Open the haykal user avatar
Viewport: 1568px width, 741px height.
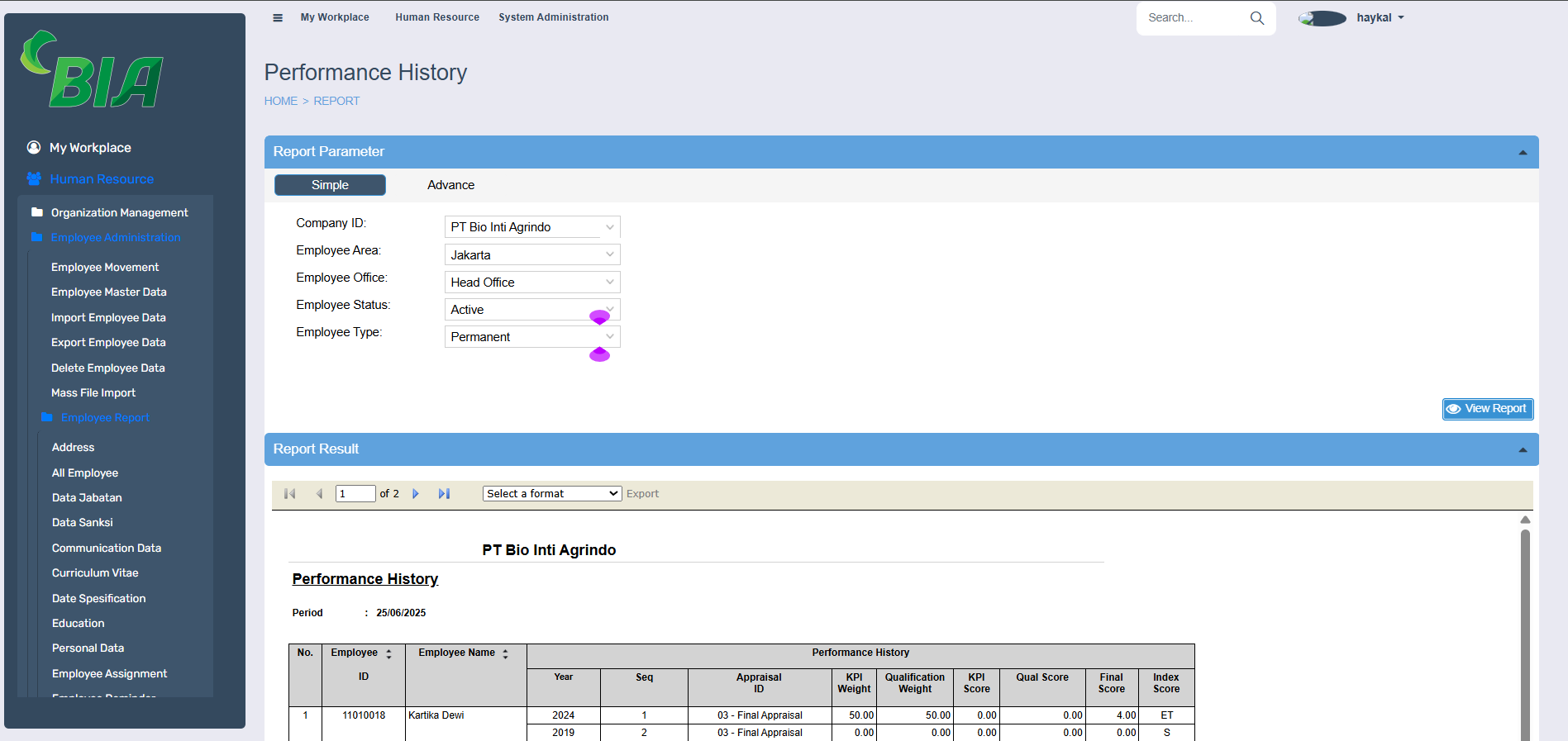click(1323, 18)
